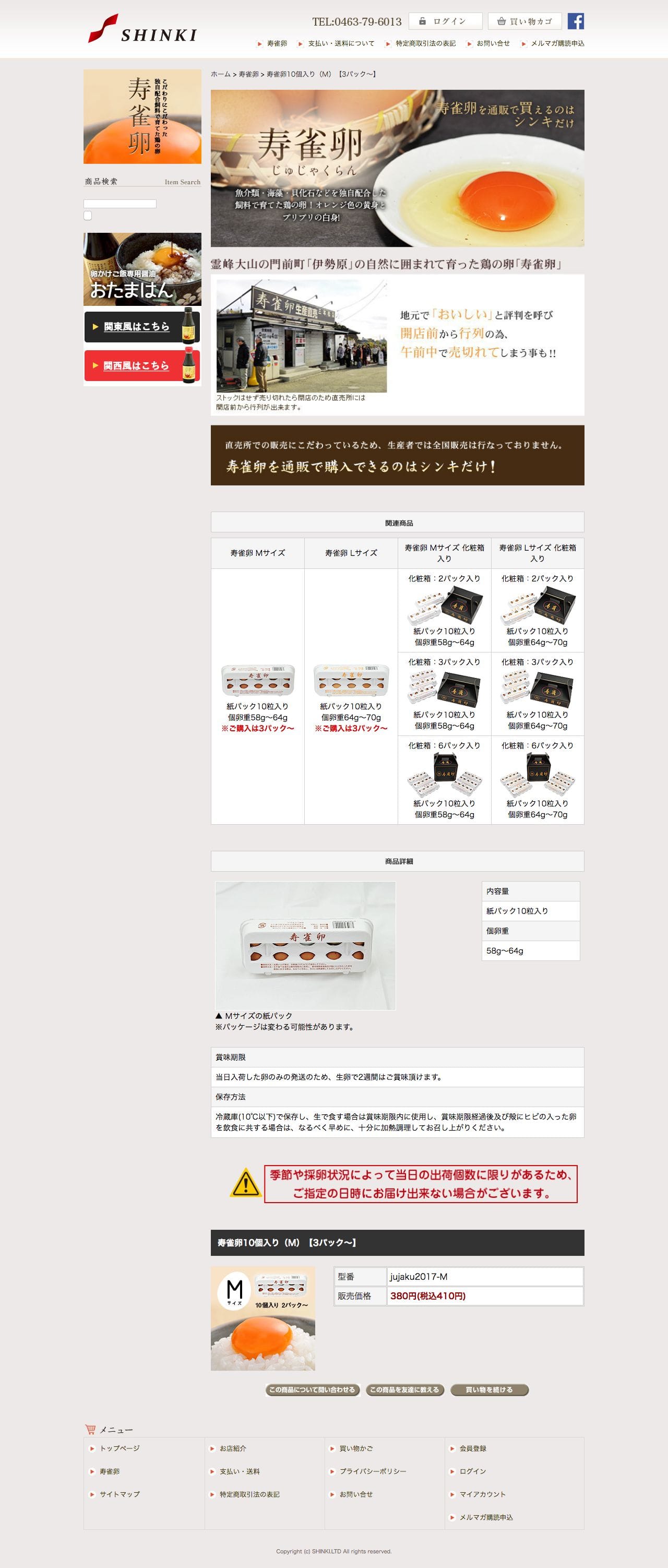Click the メニュー cart icon in footer

[x=90, y=1429]
